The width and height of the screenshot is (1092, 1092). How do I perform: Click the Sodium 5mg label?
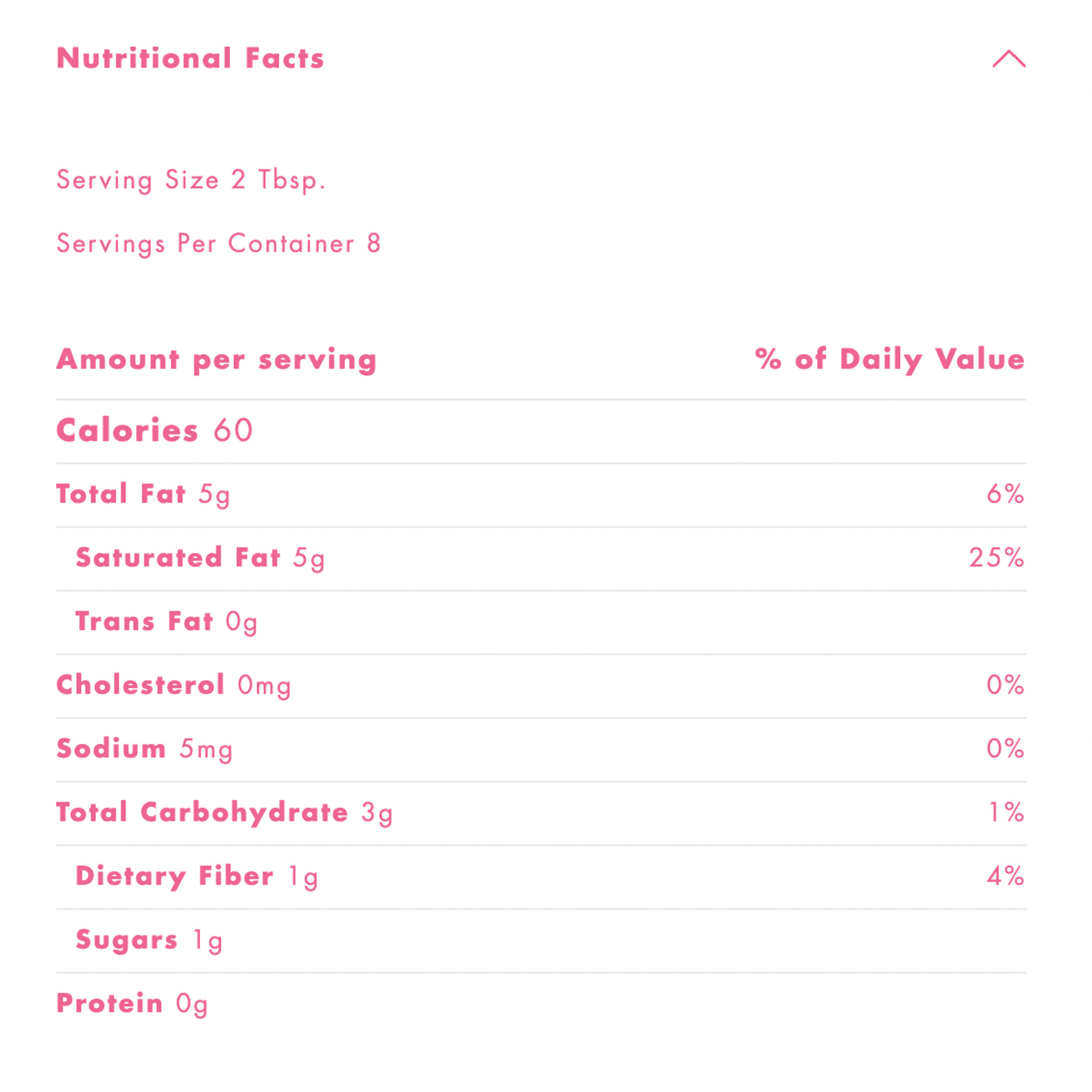click(x=144, y=749)
